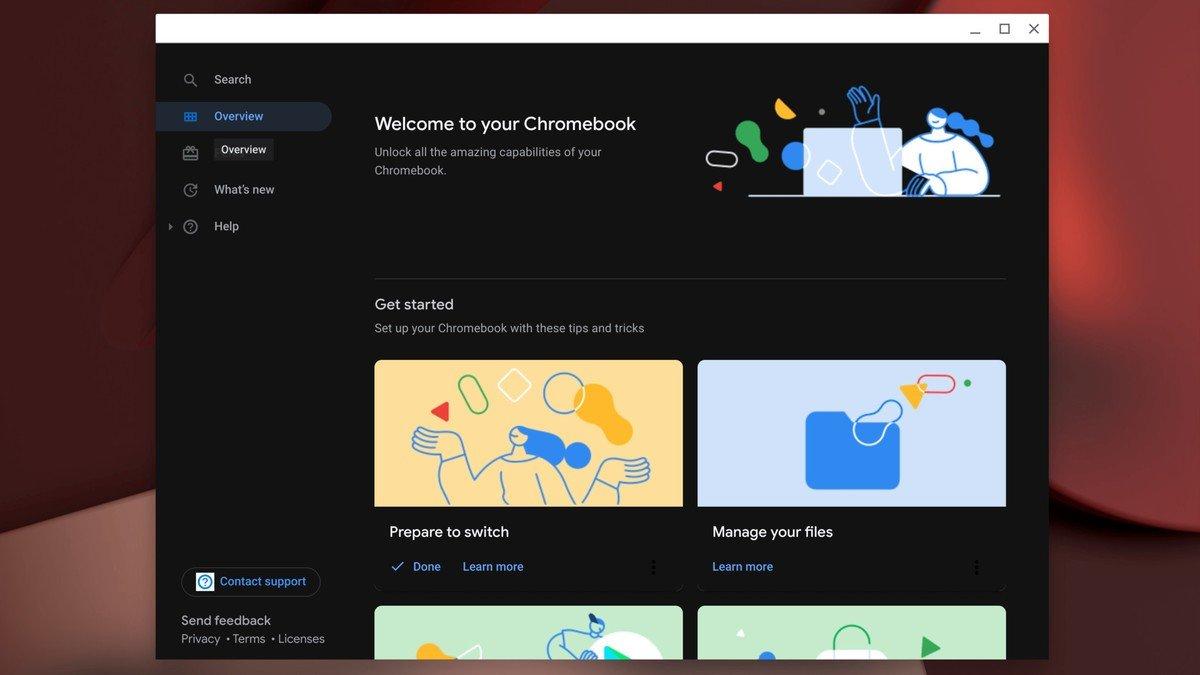Click the Overview grid icon in the sidebar
1200x675 pixels.
click(190, 116)
